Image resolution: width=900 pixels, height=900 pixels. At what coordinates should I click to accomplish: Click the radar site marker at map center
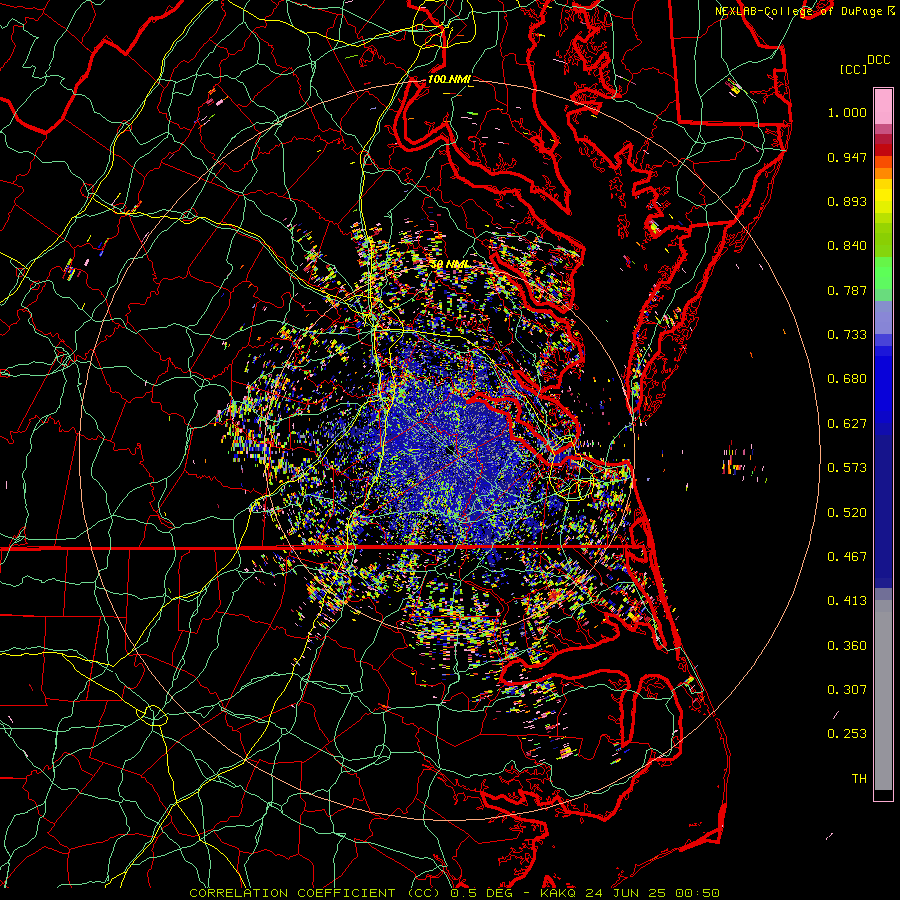450,450
